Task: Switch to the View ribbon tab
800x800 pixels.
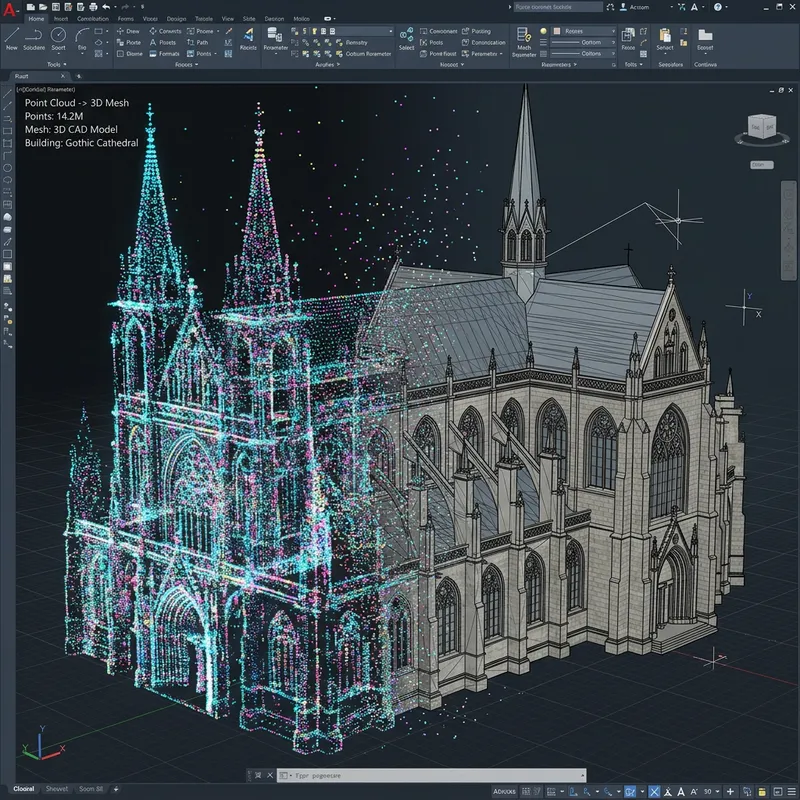Action: coord(227,19)
